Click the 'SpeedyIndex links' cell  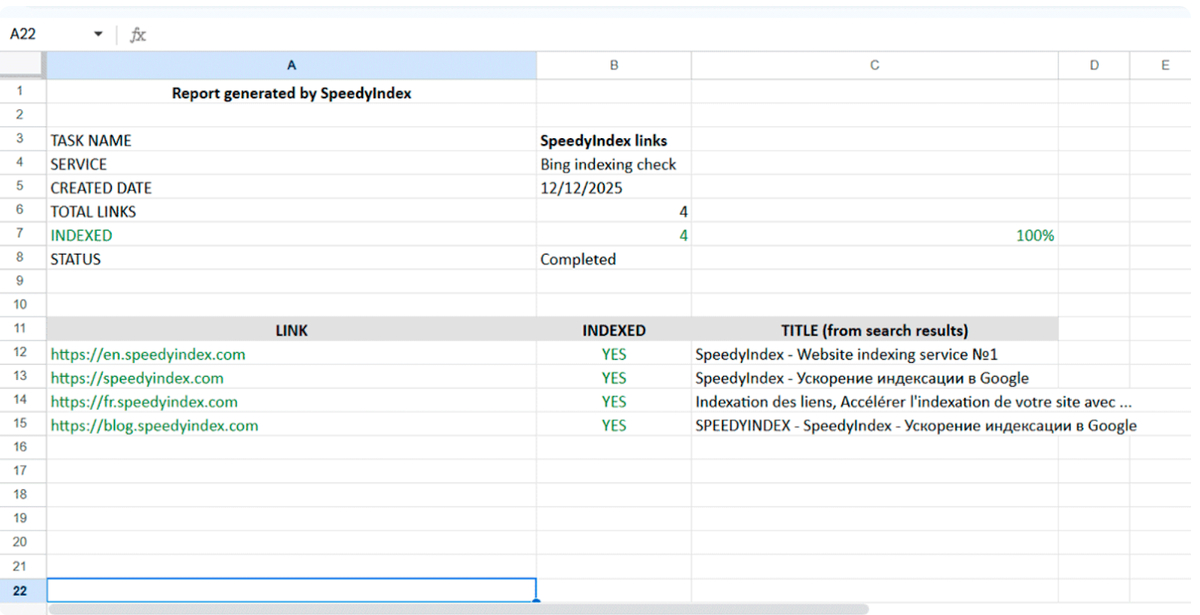click(614, 140)
